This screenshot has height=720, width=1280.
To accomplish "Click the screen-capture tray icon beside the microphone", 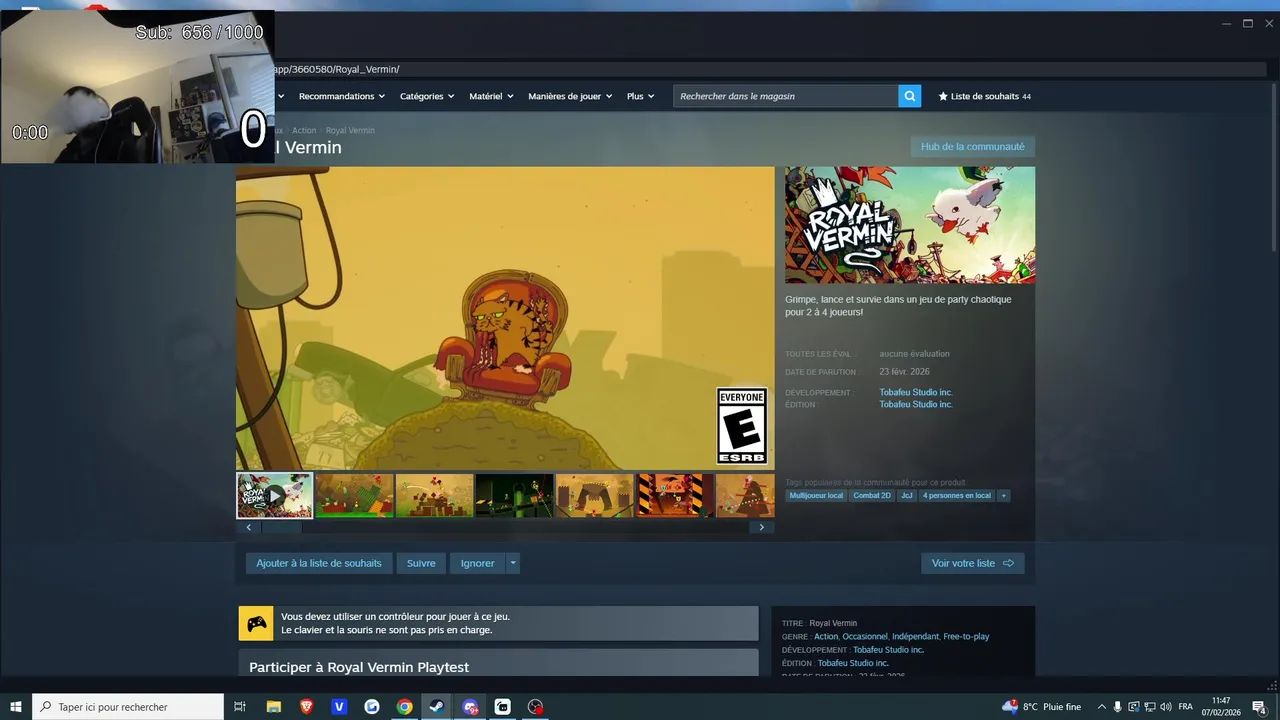I will click(x=1134, y=707).
